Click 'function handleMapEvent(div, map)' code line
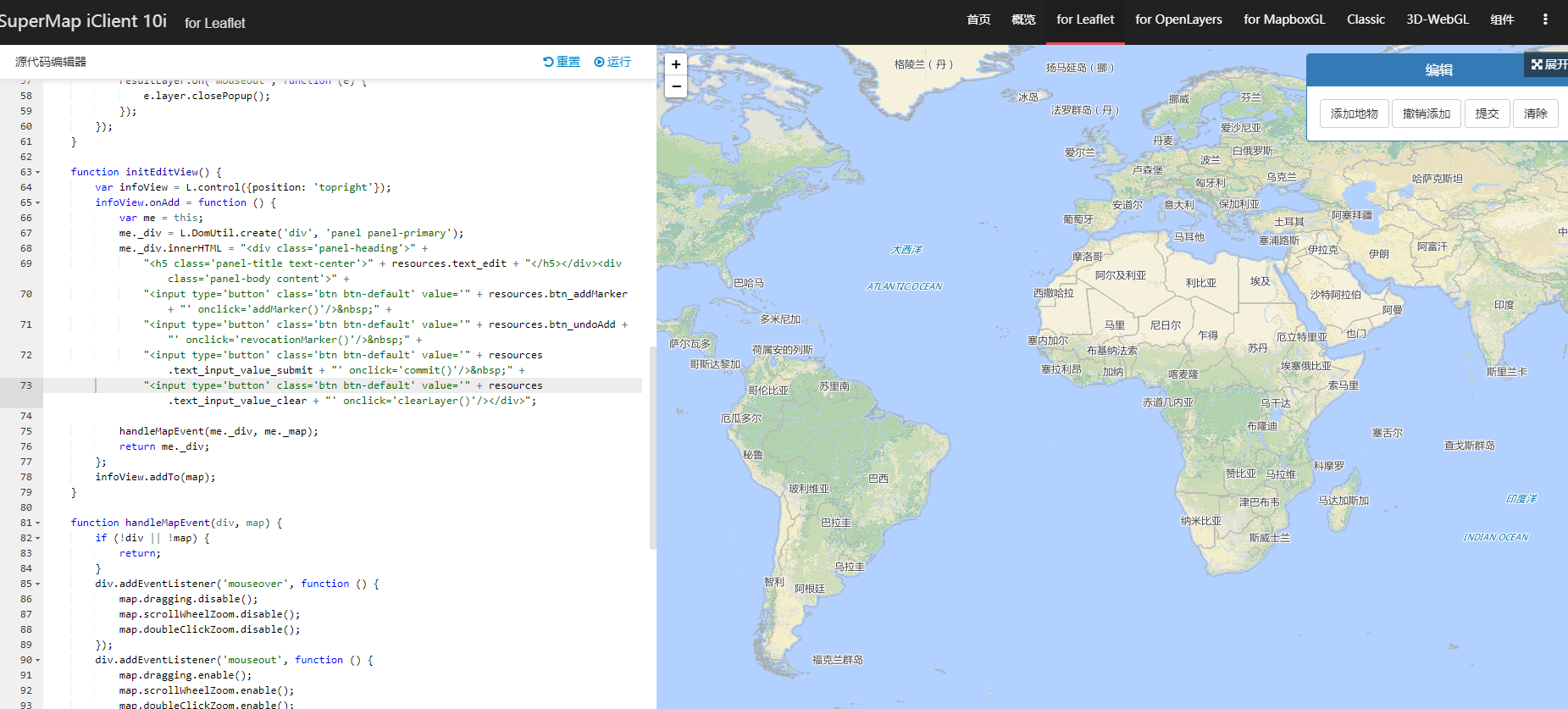 tap(176, 523)
